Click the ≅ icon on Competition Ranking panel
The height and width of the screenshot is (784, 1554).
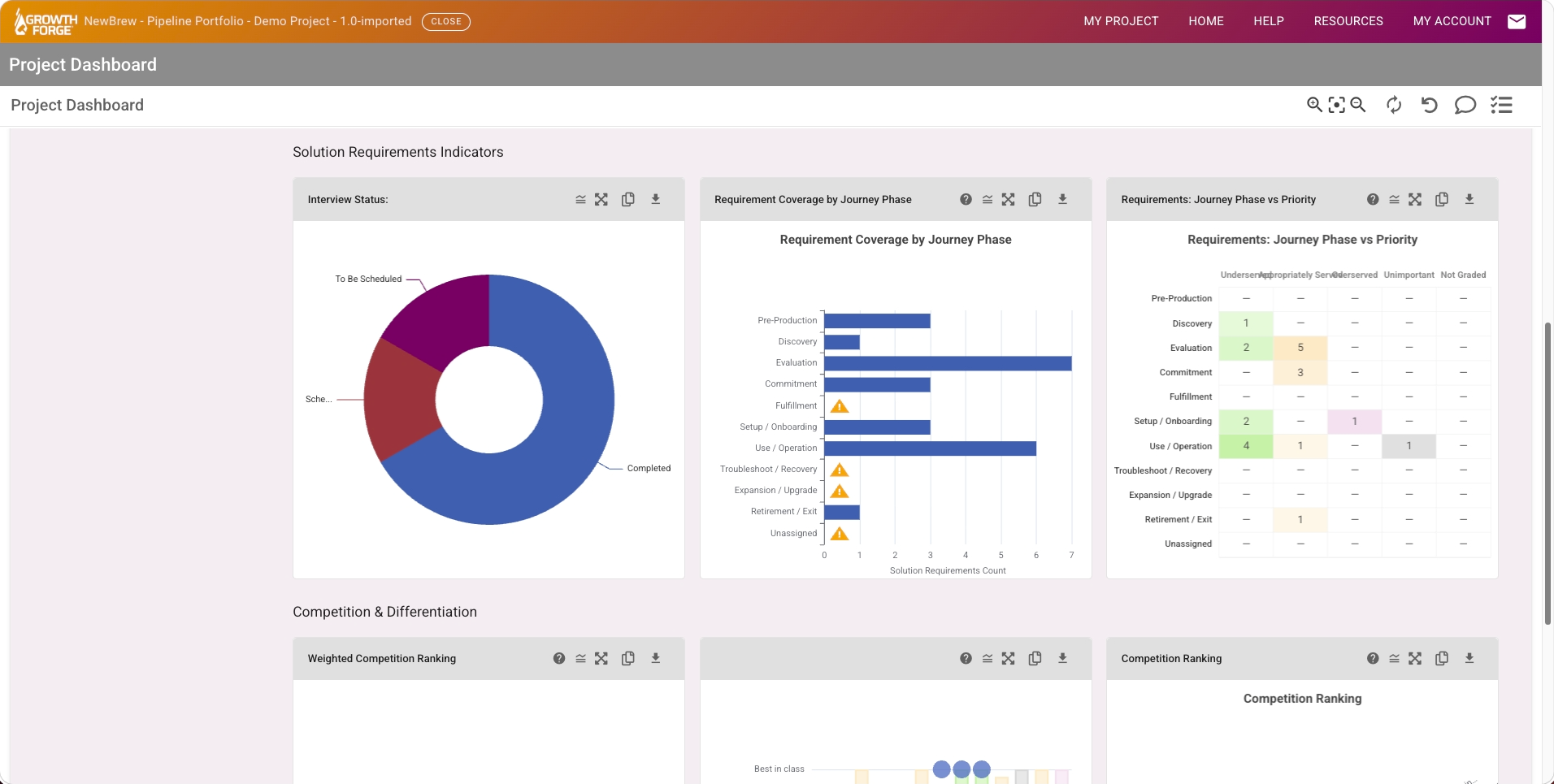pos(1394,658)
